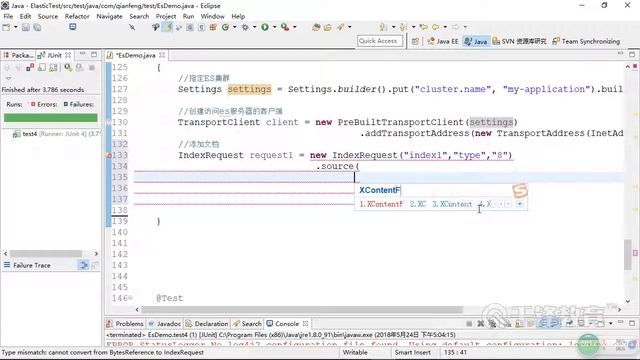Click the Clear Console icon
640x360 pixels.
(507, 324)
